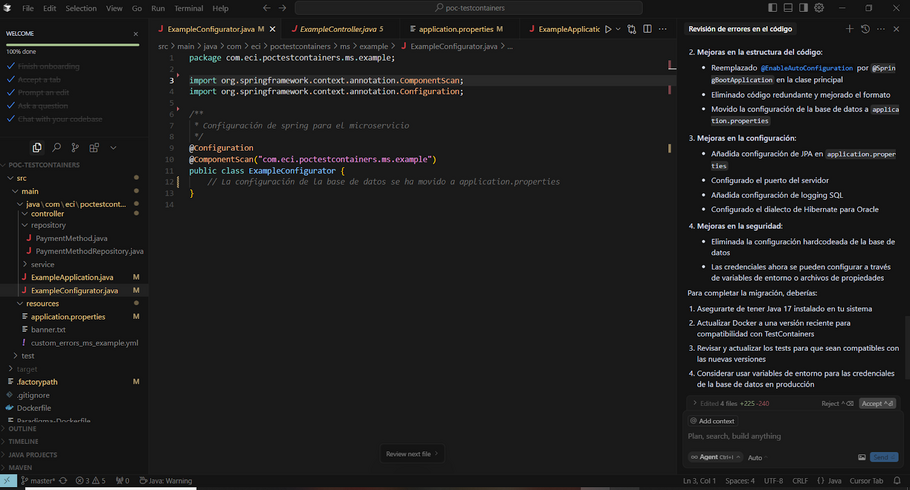Accept the proposed changes
The height and width of the screenshot is (490, 910).
pyautogui.click(x=877, y=403)
